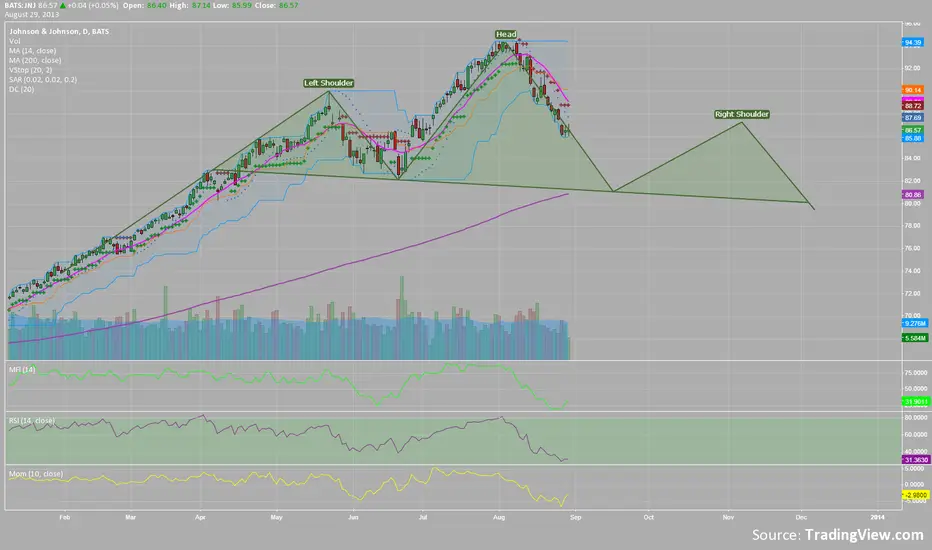Click the 'Feb' label on time axis

65,517
